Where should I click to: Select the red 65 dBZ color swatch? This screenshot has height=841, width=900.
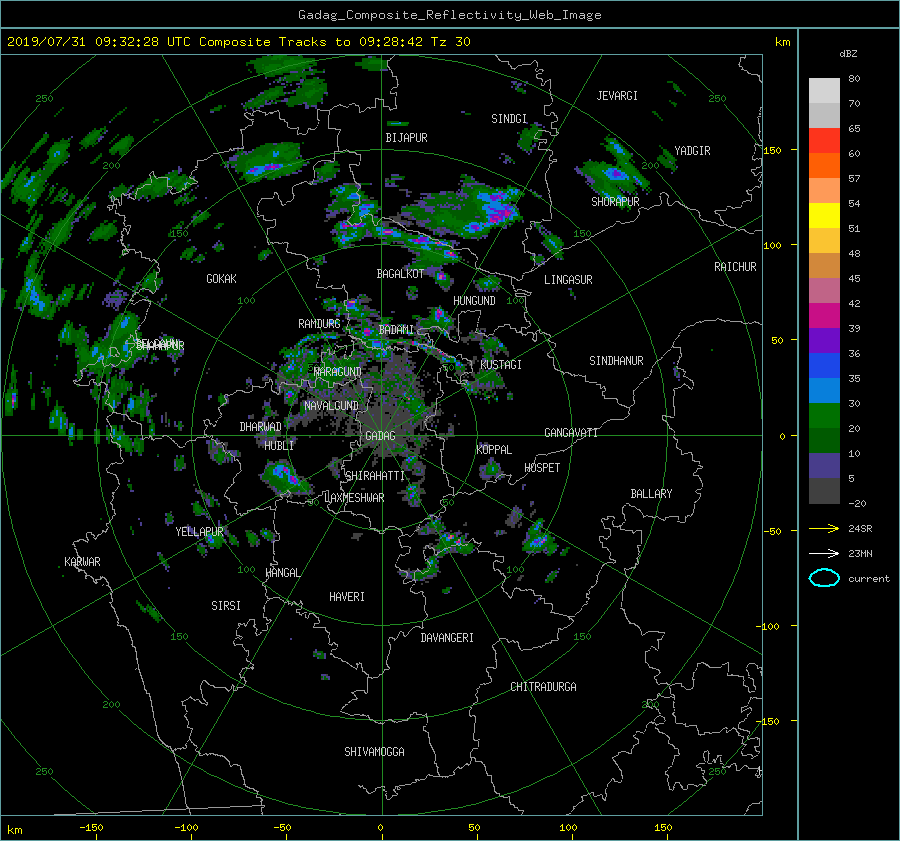[824, 140]
